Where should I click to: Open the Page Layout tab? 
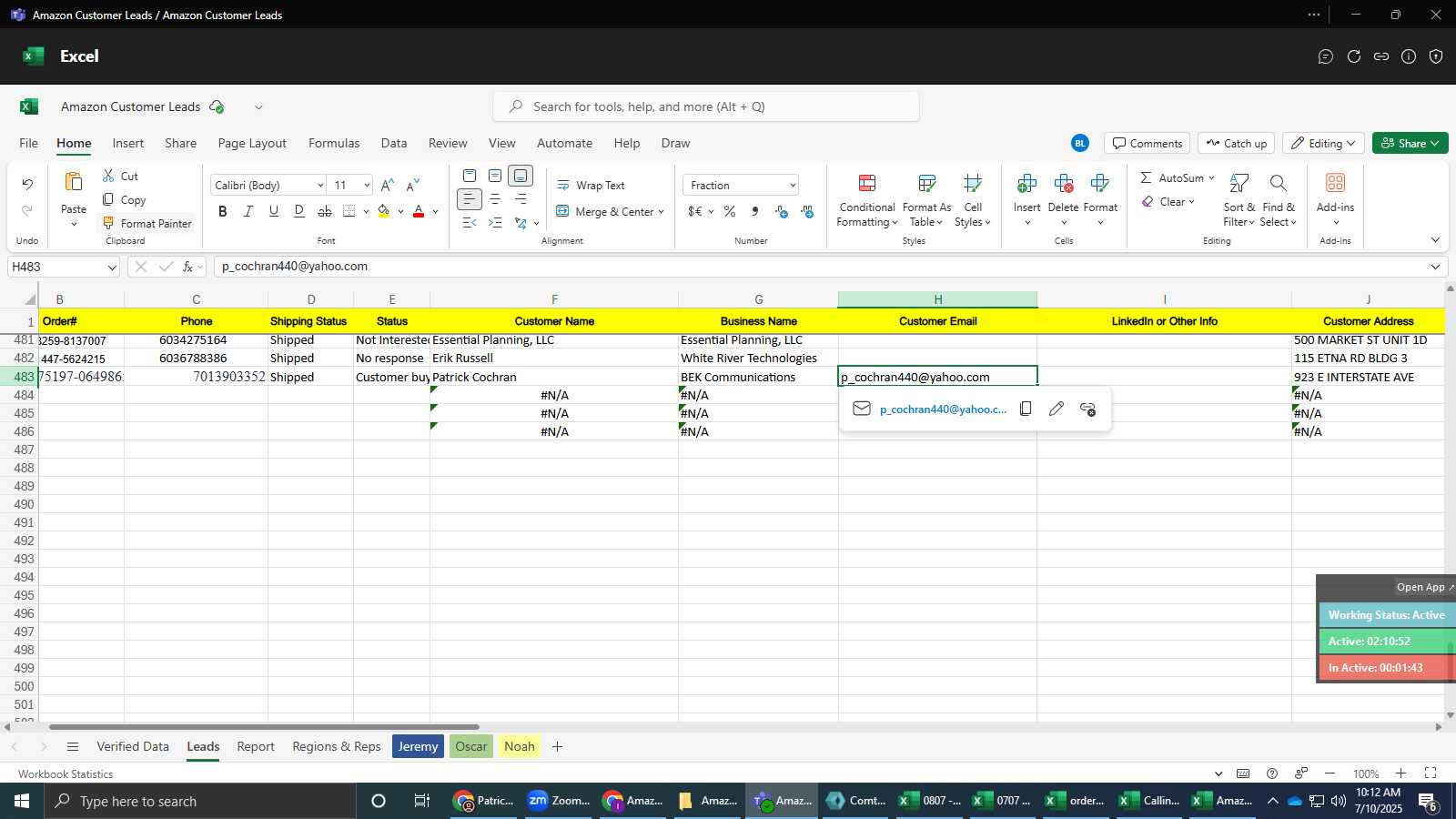coord(252,143)
